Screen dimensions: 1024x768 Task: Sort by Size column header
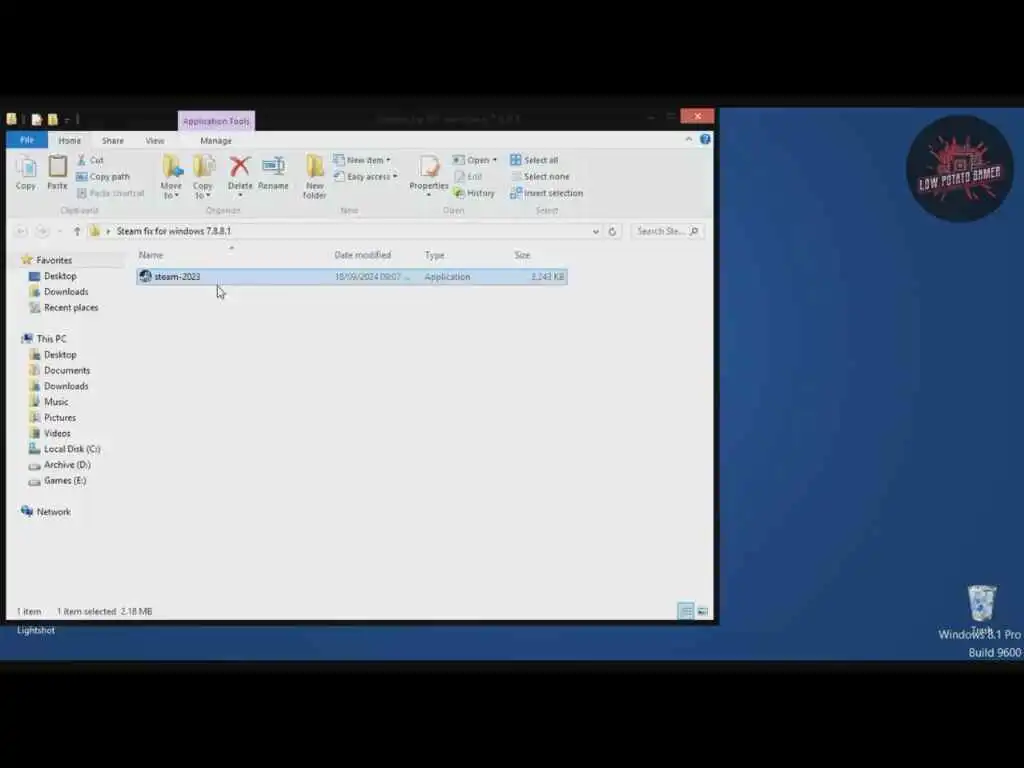click(x=522, y=255)
